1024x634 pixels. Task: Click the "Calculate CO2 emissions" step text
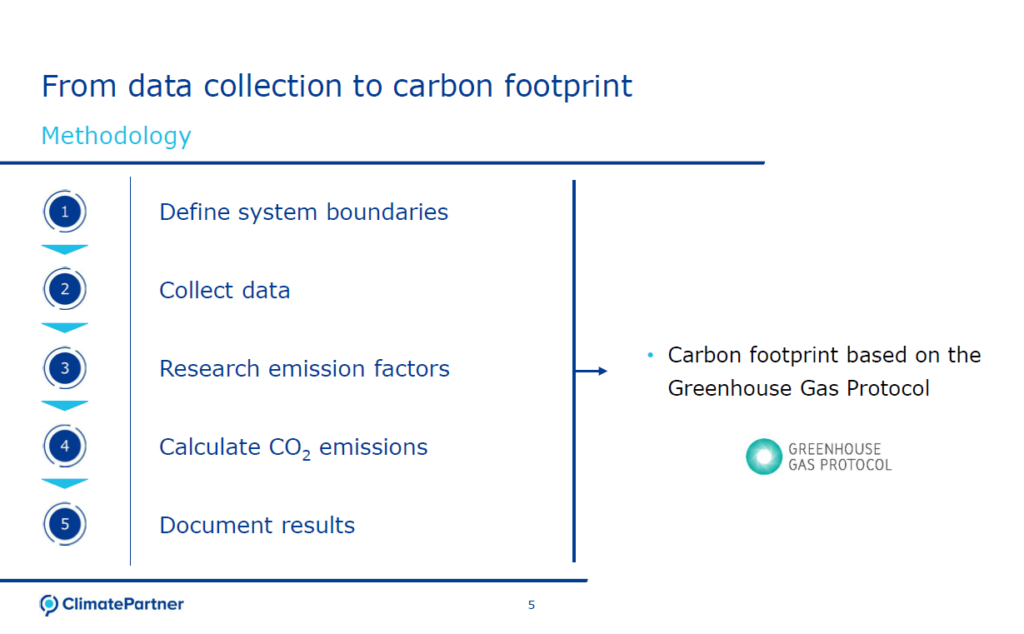pyautogui.click(x=293, y=447)
